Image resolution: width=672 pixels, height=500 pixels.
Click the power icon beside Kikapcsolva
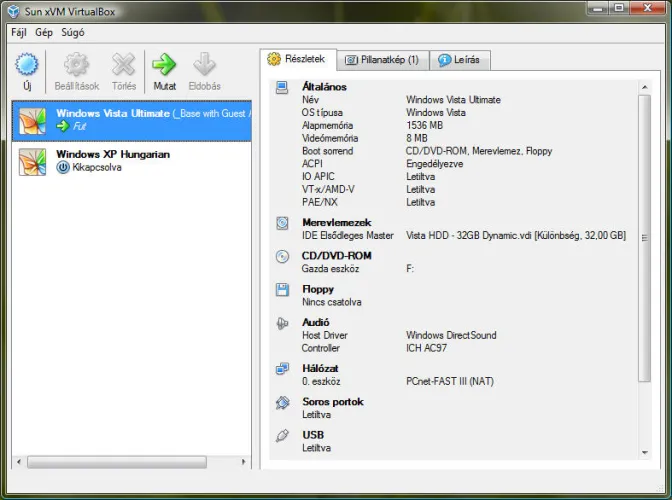[63, 167]
